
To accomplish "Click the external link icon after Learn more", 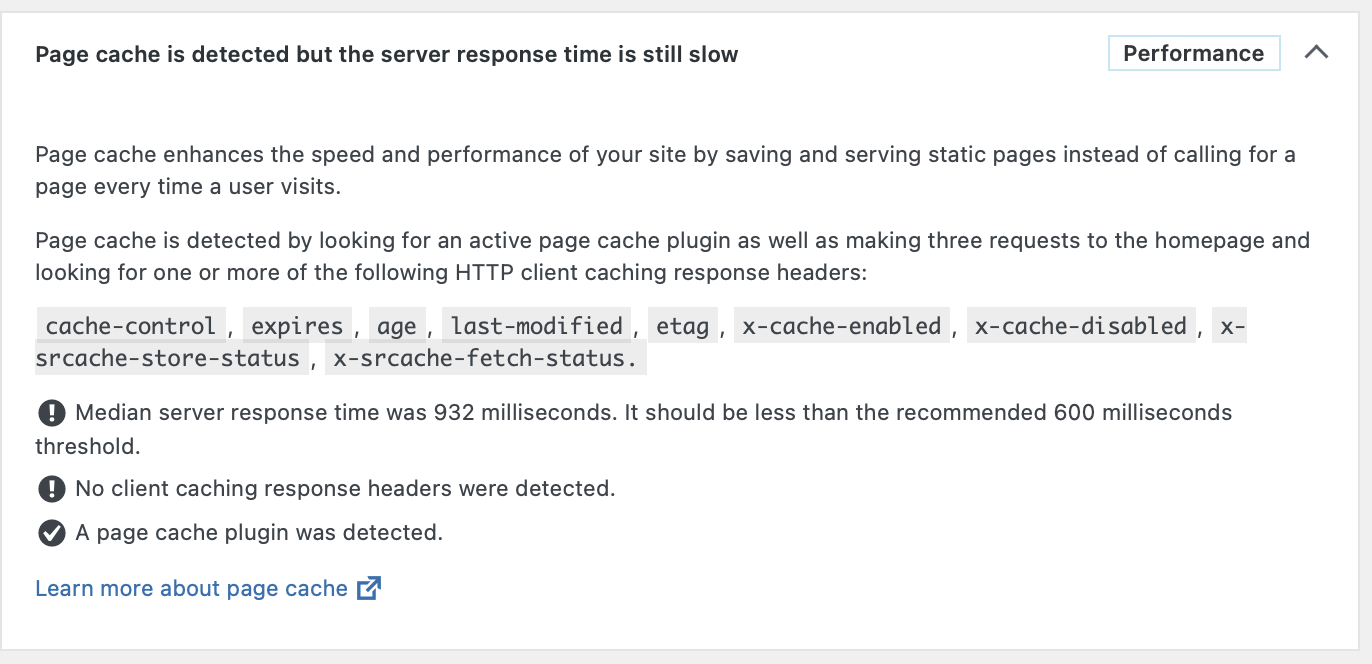I will point(369,588).
